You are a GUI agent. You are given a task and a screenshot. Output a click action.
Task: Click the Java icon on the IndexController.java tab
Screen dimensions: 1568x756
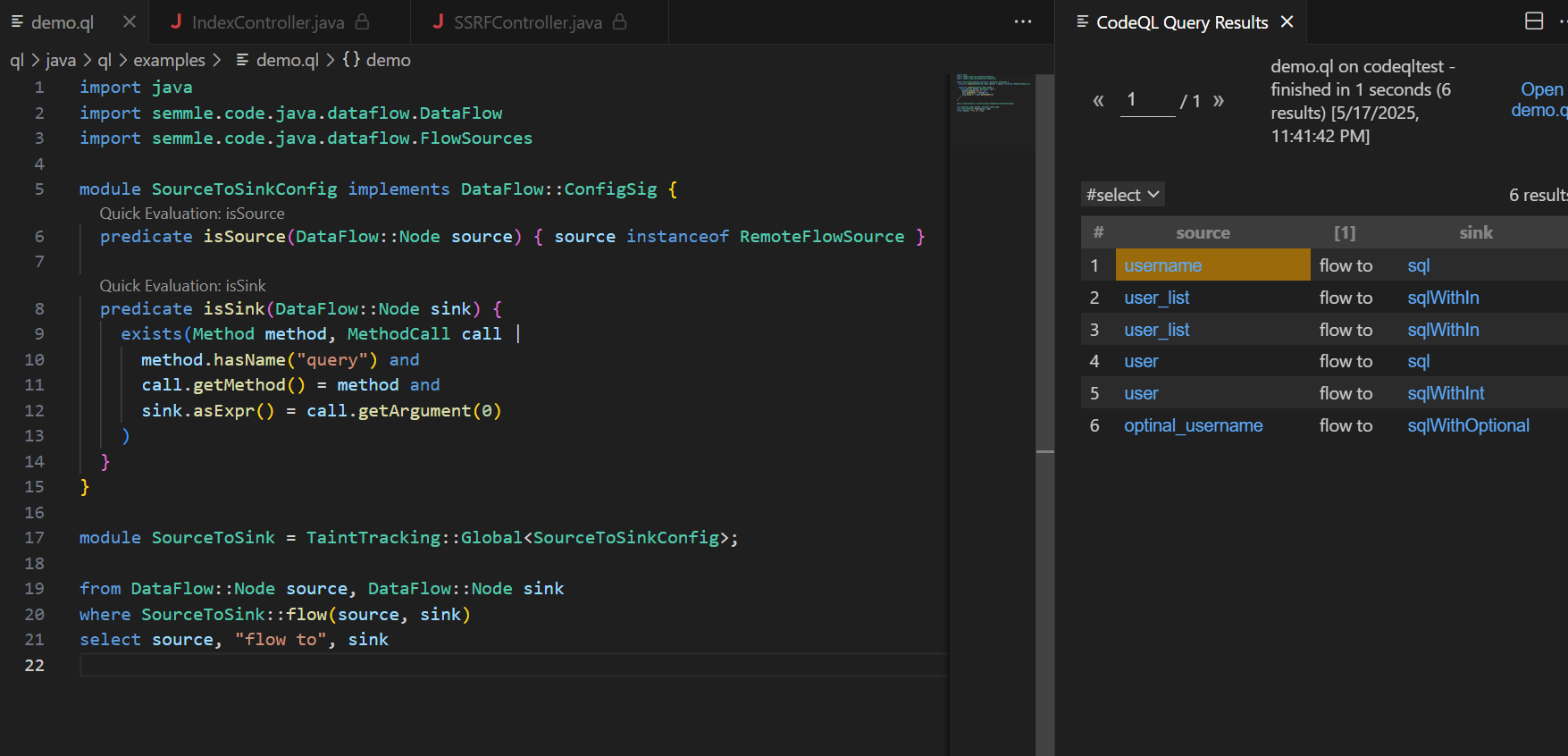click(x=176, y=21)
